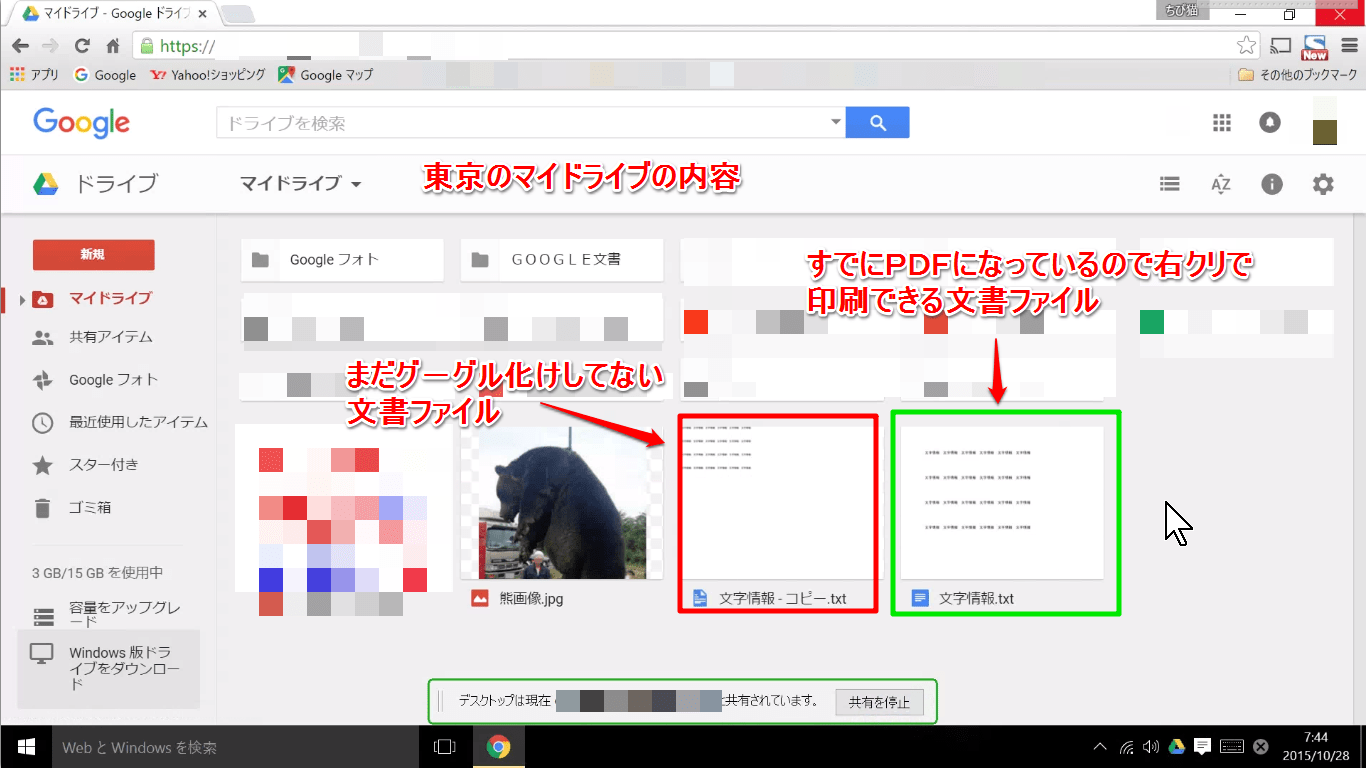Open the マイドライブ dropdown menu

300,184
